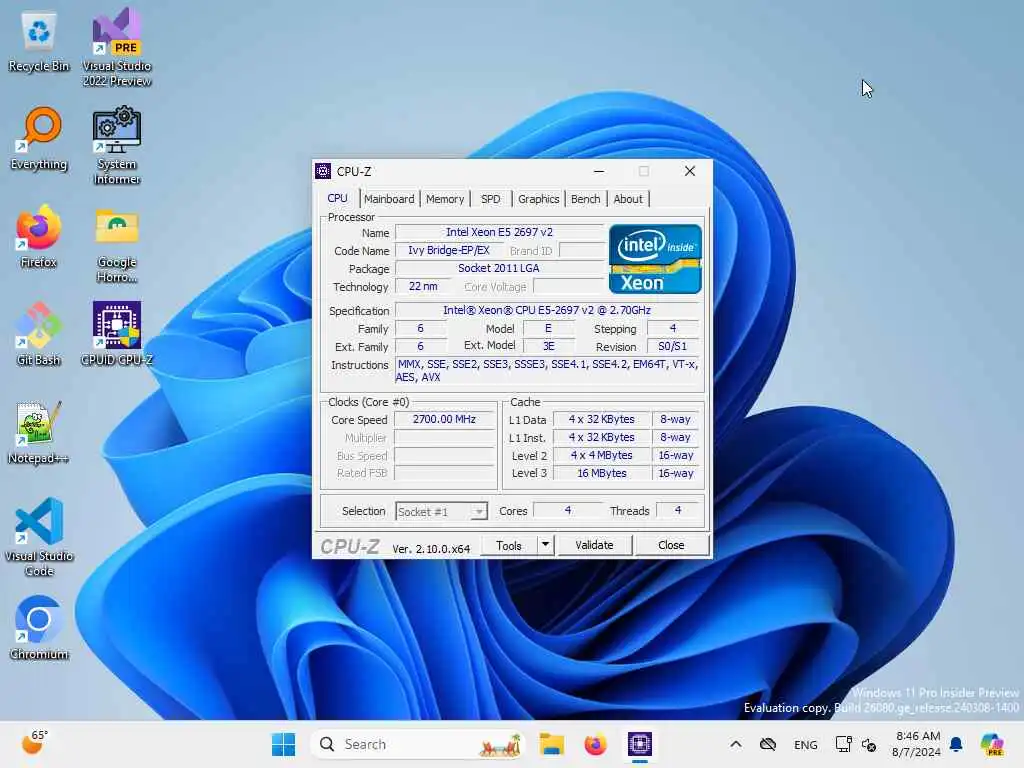This screenshot has height=768, width=1024.
Task: Click the Tools button
Action: (x=509, y=545)
